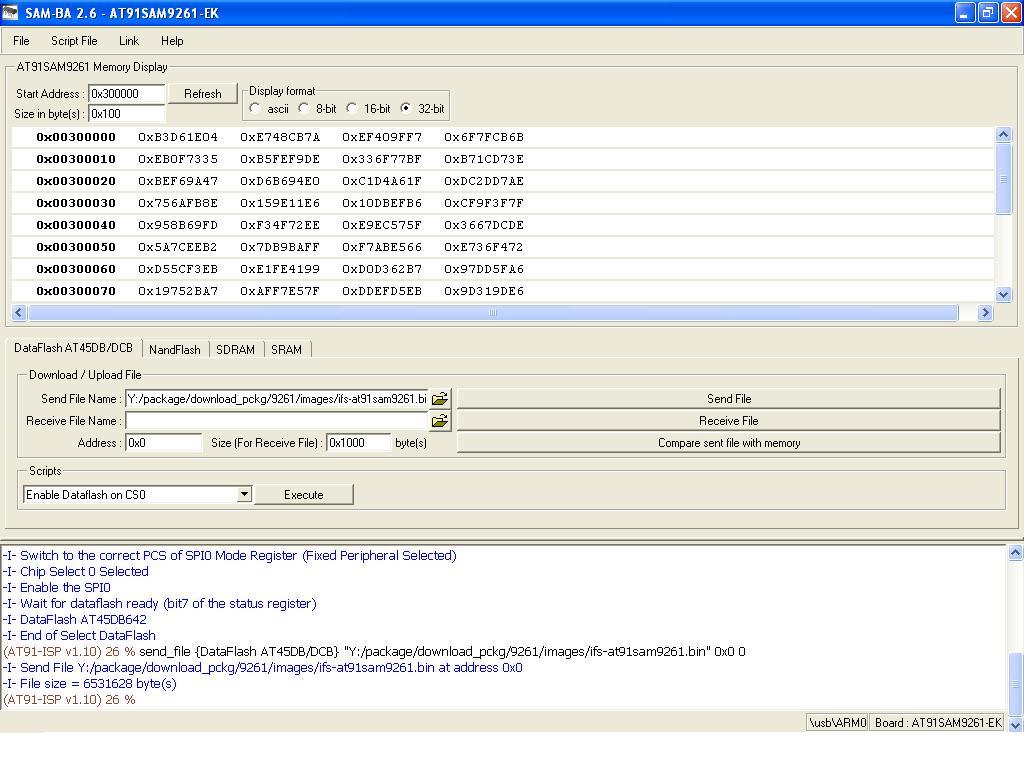
Task: Click the memory display horizontal scrollbar
Action: tap(492, 313)
